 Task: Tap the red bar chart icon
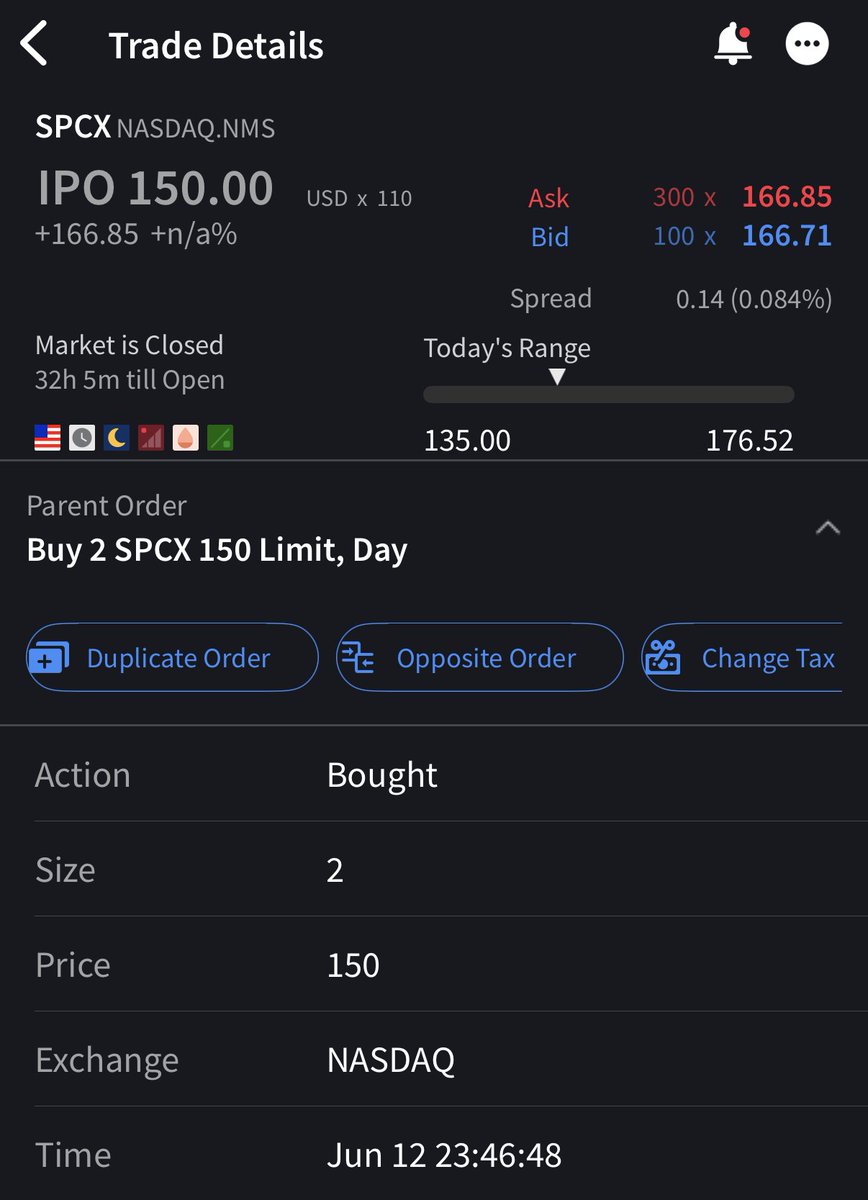click(x=151, y=437)
